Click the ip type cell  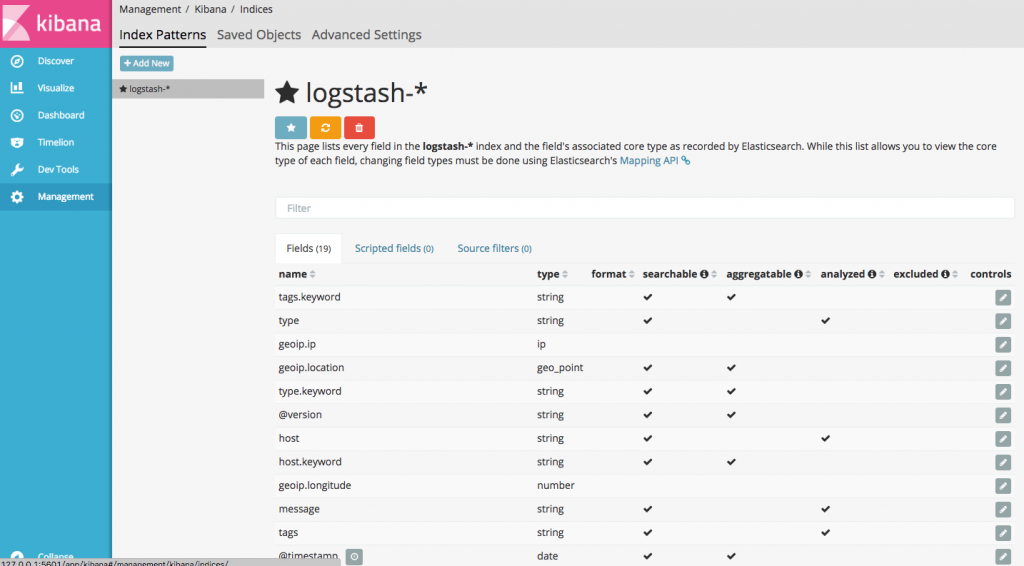pos(541,344)
